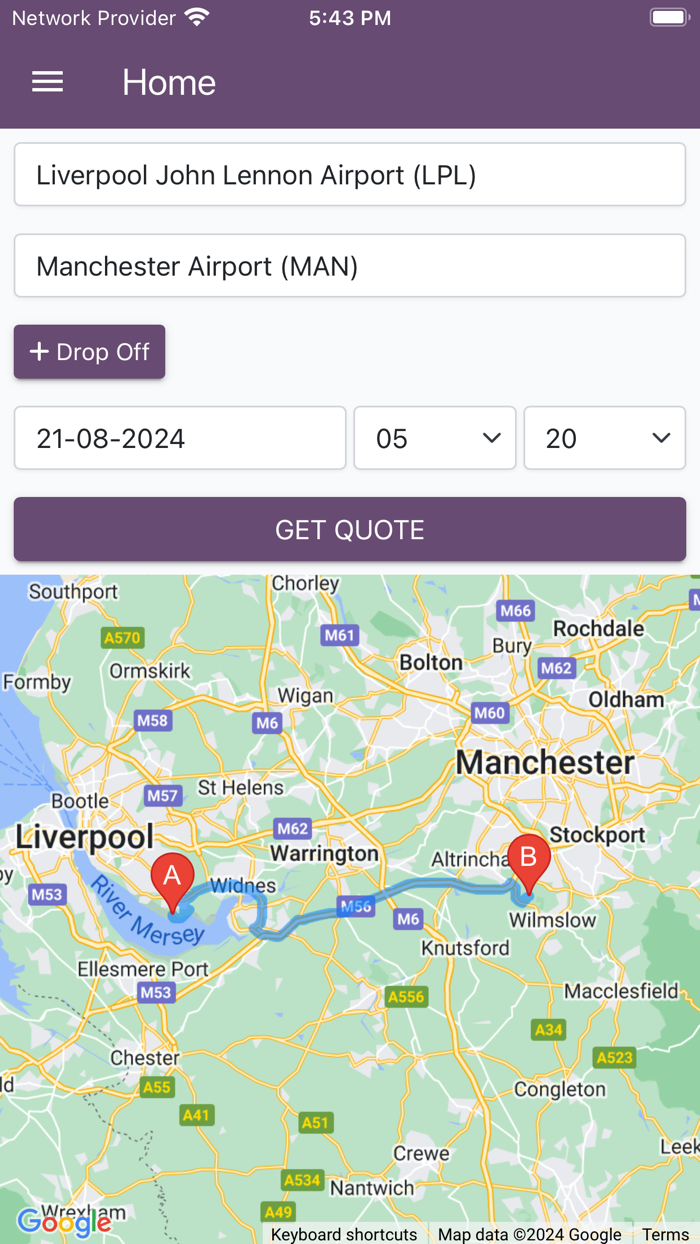Viewport: 700px width, 1244px height.
Task: Click the Drop Off button
Action: pos(89,351)
